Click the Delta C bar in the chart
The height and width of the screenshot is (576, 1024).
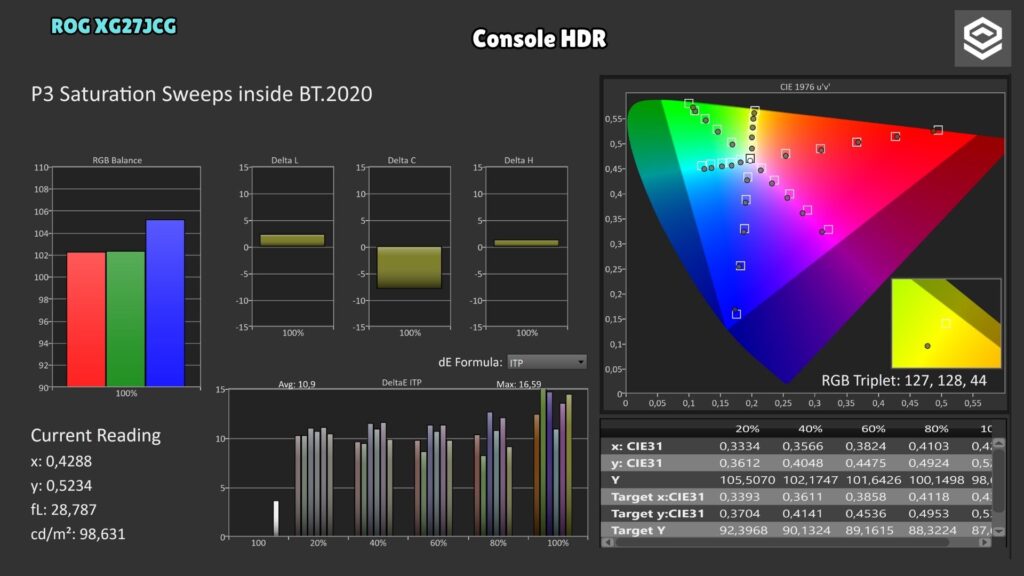coord(409,268)
